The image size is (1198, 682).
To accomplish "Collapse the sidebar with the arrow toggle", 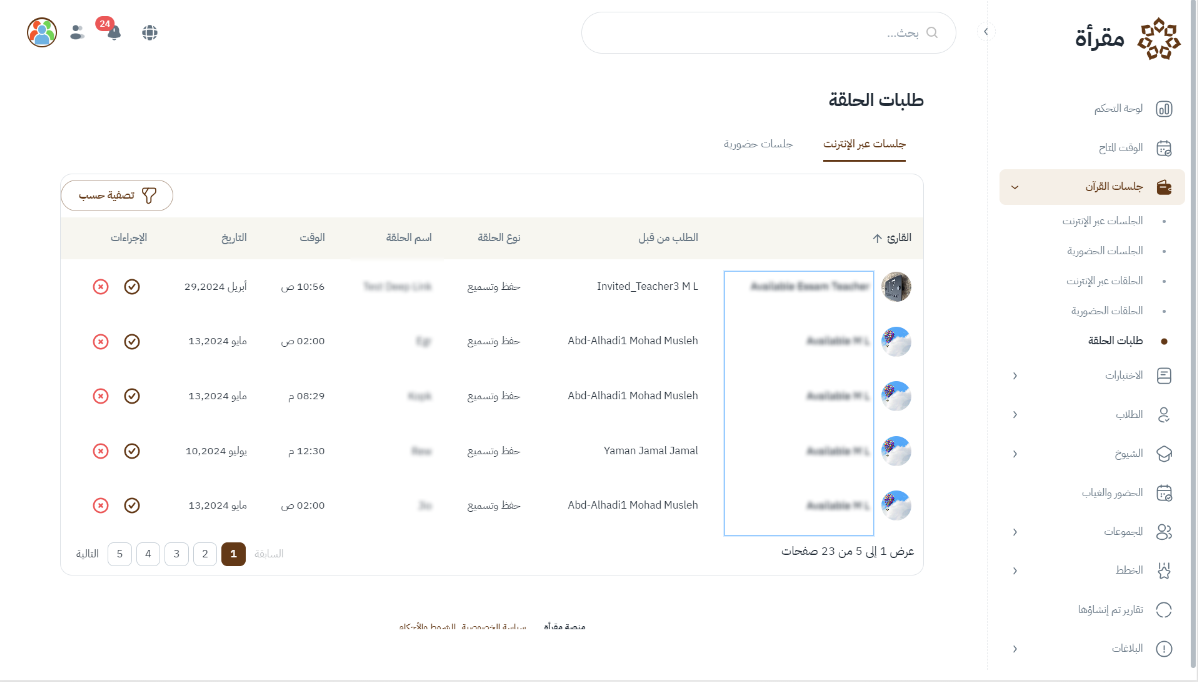I will (x=986, y=32).
